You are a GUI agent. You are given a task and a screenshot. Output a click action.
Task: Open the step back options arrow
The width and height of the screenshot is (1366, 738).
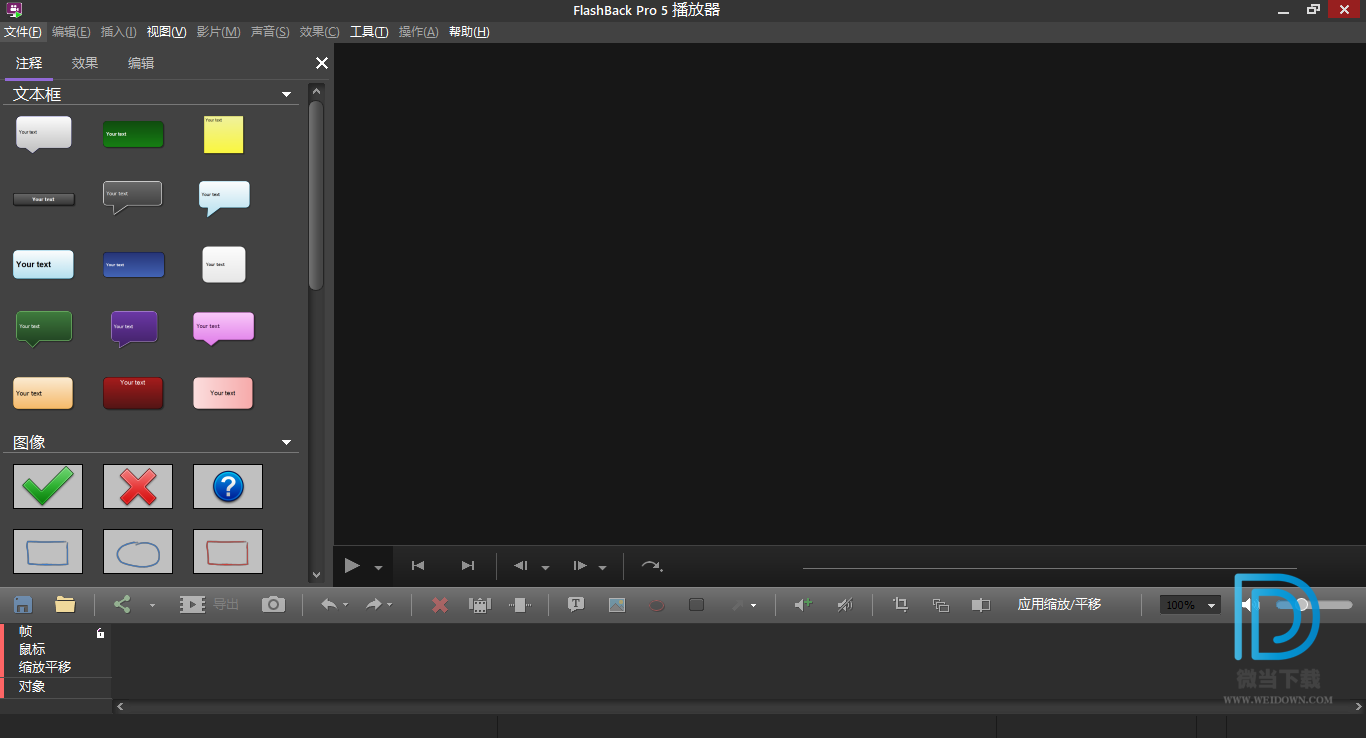pyautogui.click(x=545, y=568)
